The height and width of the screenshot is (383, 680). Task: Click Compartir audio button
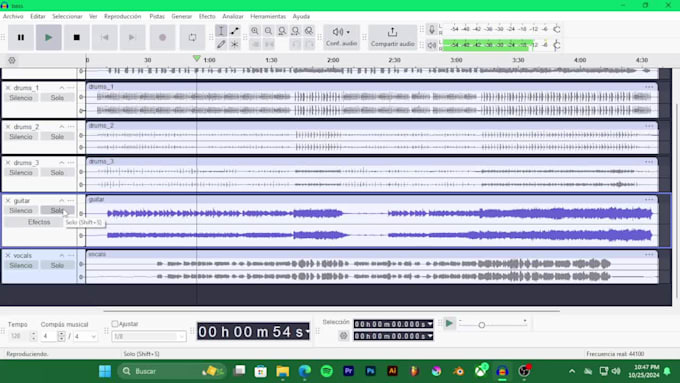(392, 37)
